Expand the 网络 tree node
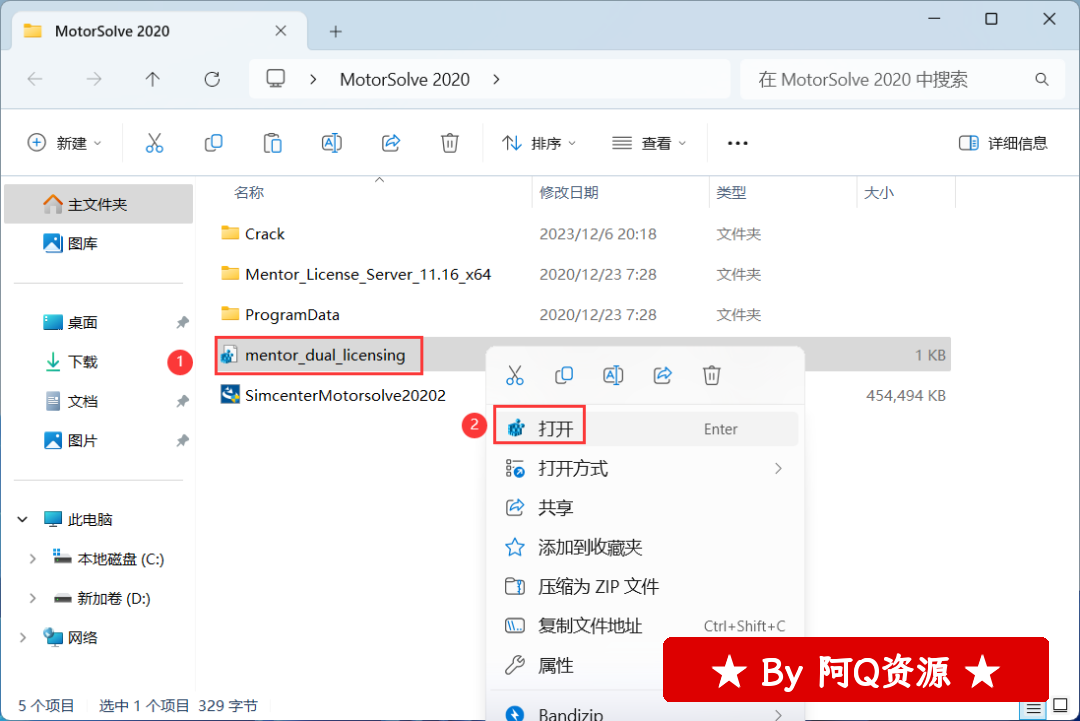Viewport: 1080px width, 721px height. (23, 638)
